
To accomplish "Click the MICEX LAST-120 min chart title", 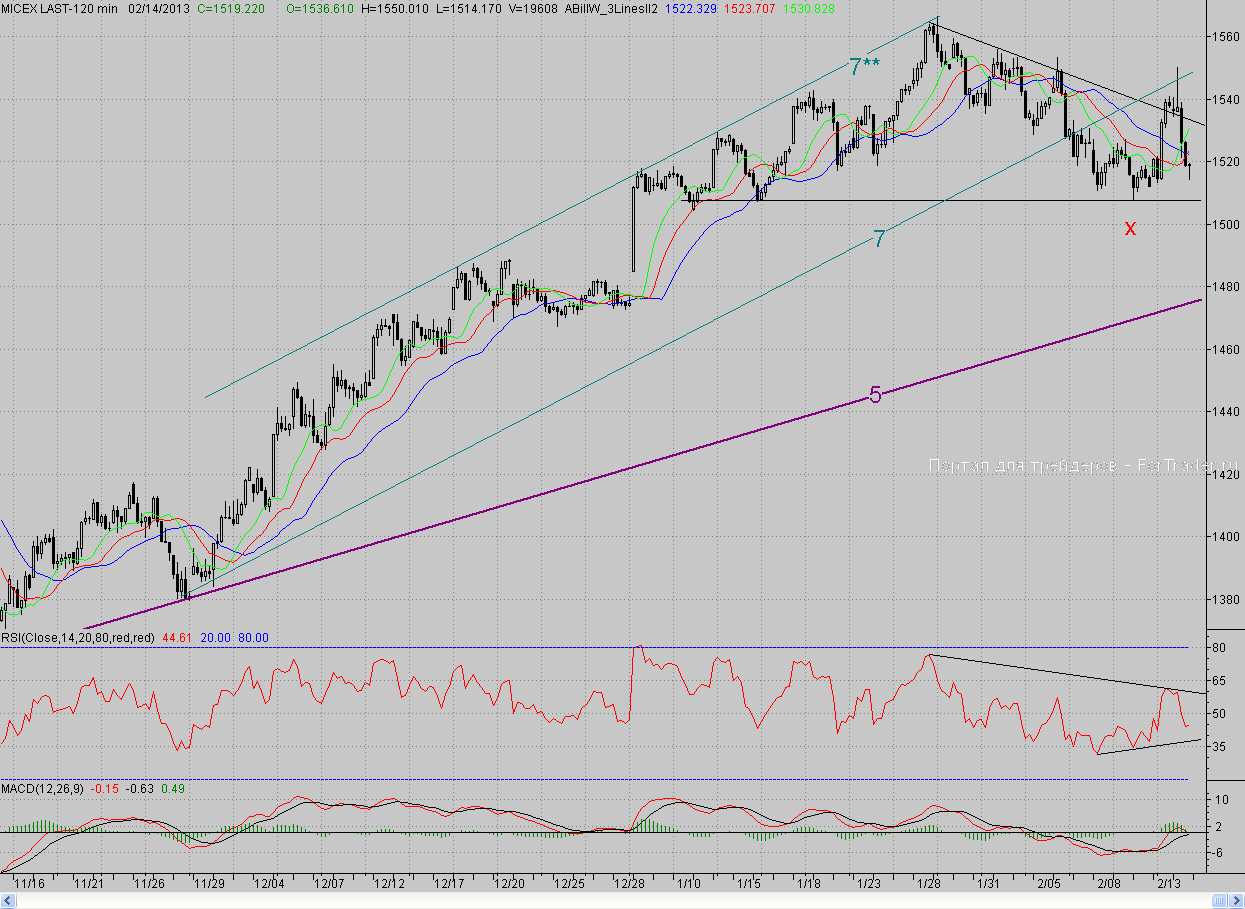I will pyautogui.click(x=60, y=8).
